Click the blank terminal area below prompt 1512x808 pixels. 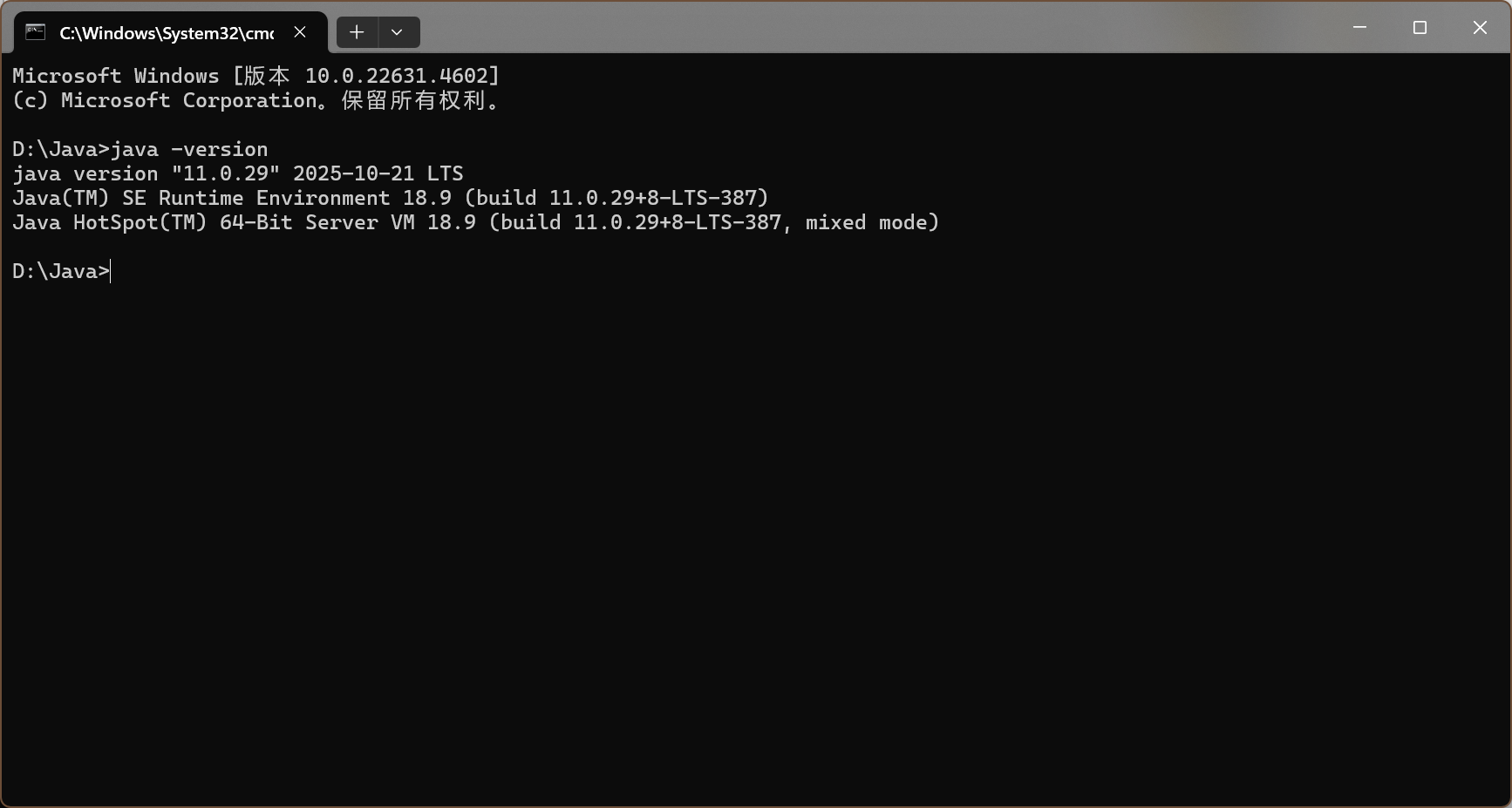pyautogui.click(x=755, y=540)
